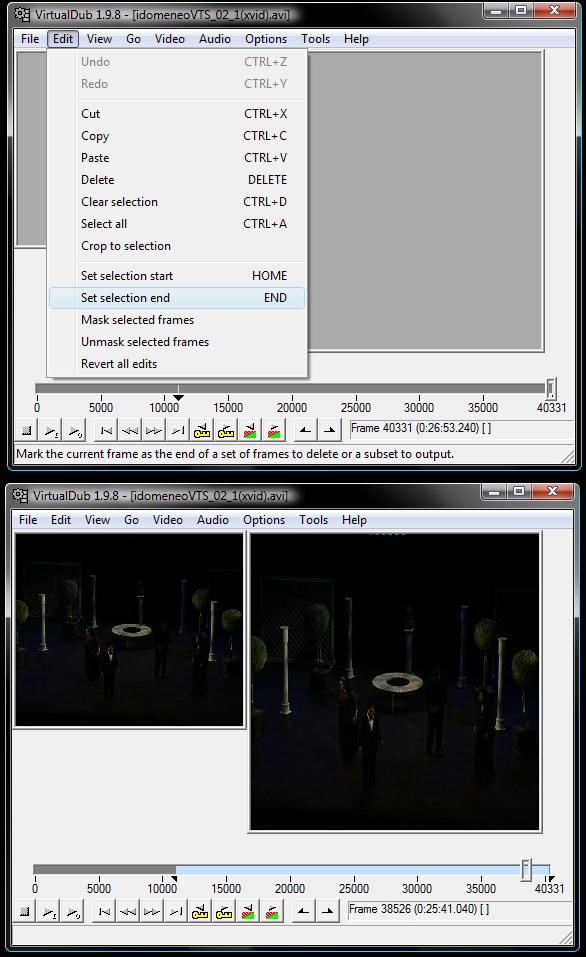Jump to next keyframe in Frame 38526 window
The width and height of the screenshot is (586, 957).
point(224,912)
